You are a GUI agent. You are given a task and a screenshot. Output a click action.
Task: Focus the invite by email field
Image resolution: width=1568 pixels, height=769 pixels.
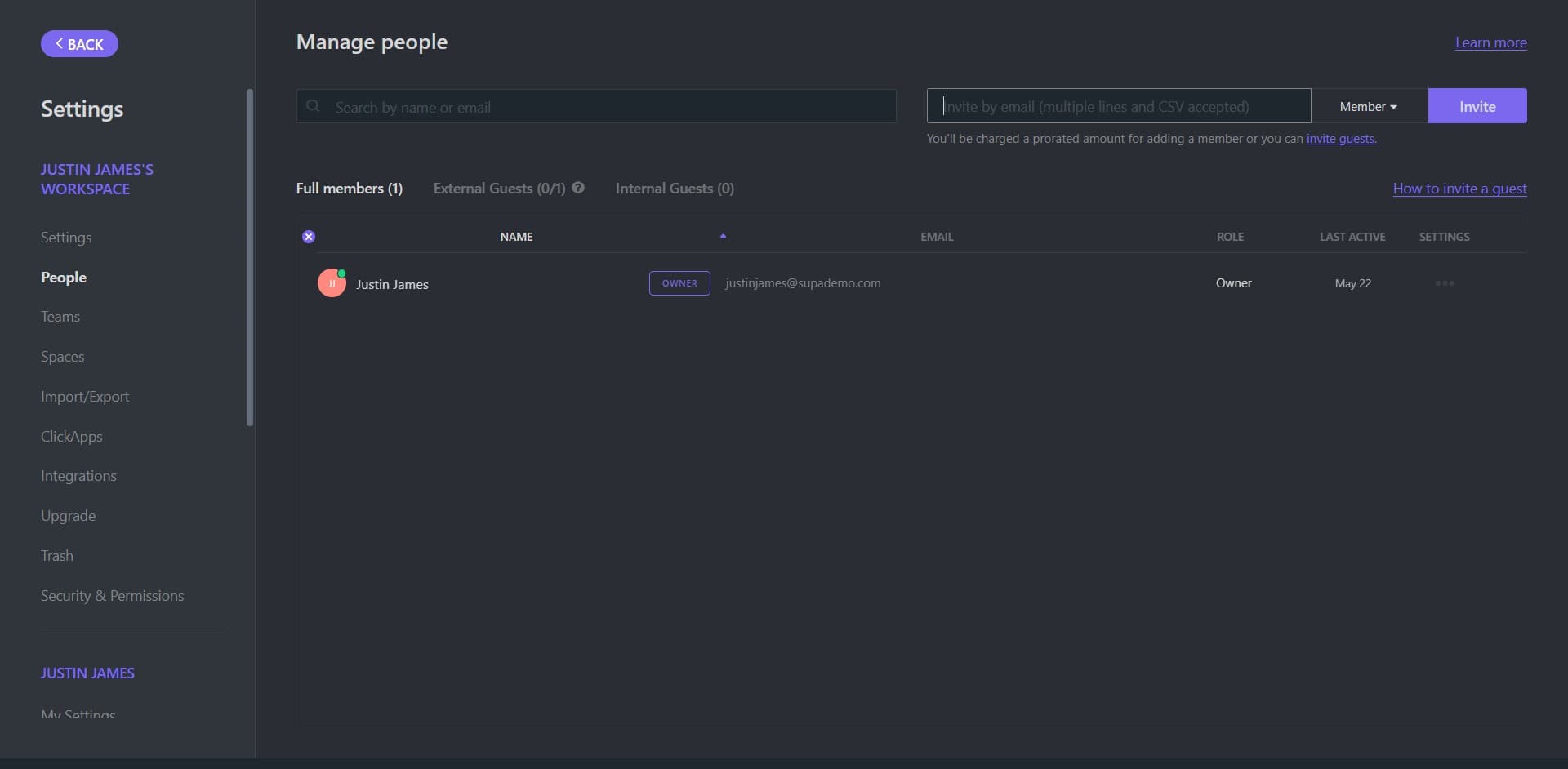[1118, 106]
